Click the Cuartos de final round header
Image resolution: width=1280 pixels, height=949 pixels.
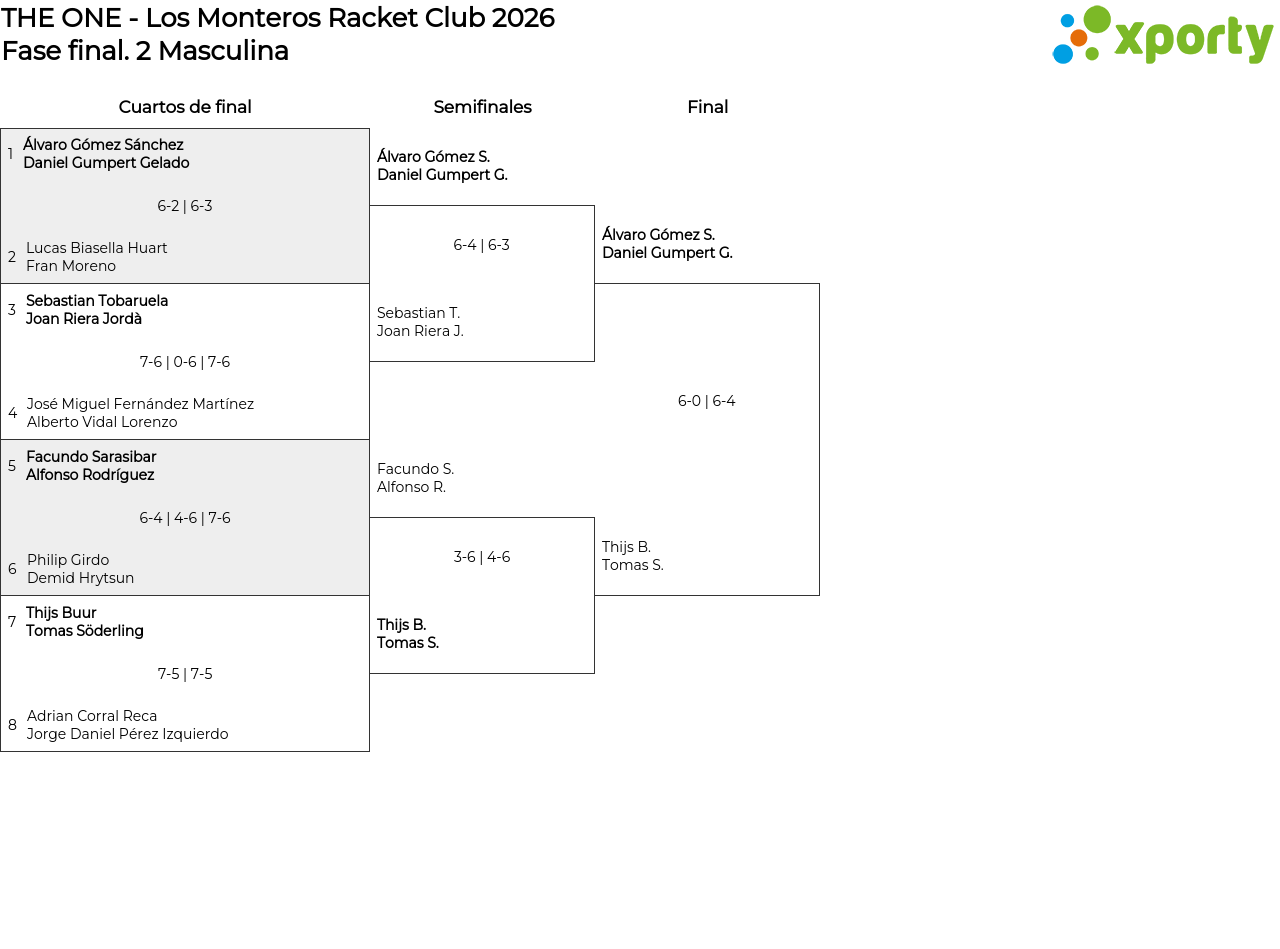coord(185,107)
